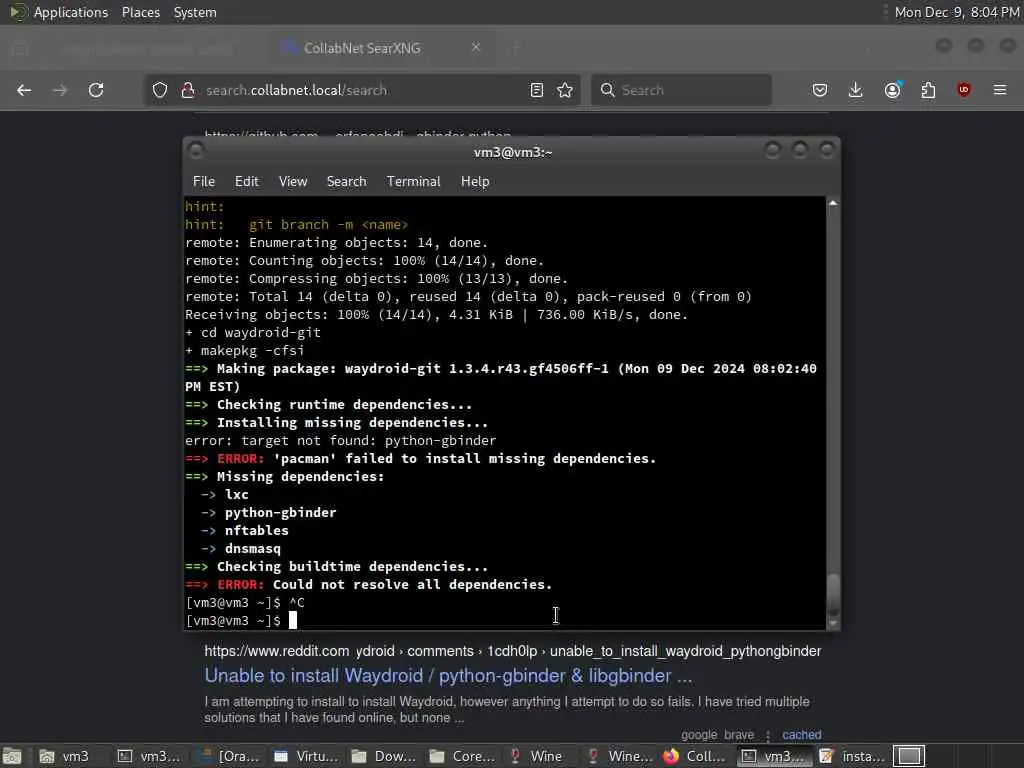
Task: Open the terminal Search menu
Action: pyautogui.click(x=346, y=182)
